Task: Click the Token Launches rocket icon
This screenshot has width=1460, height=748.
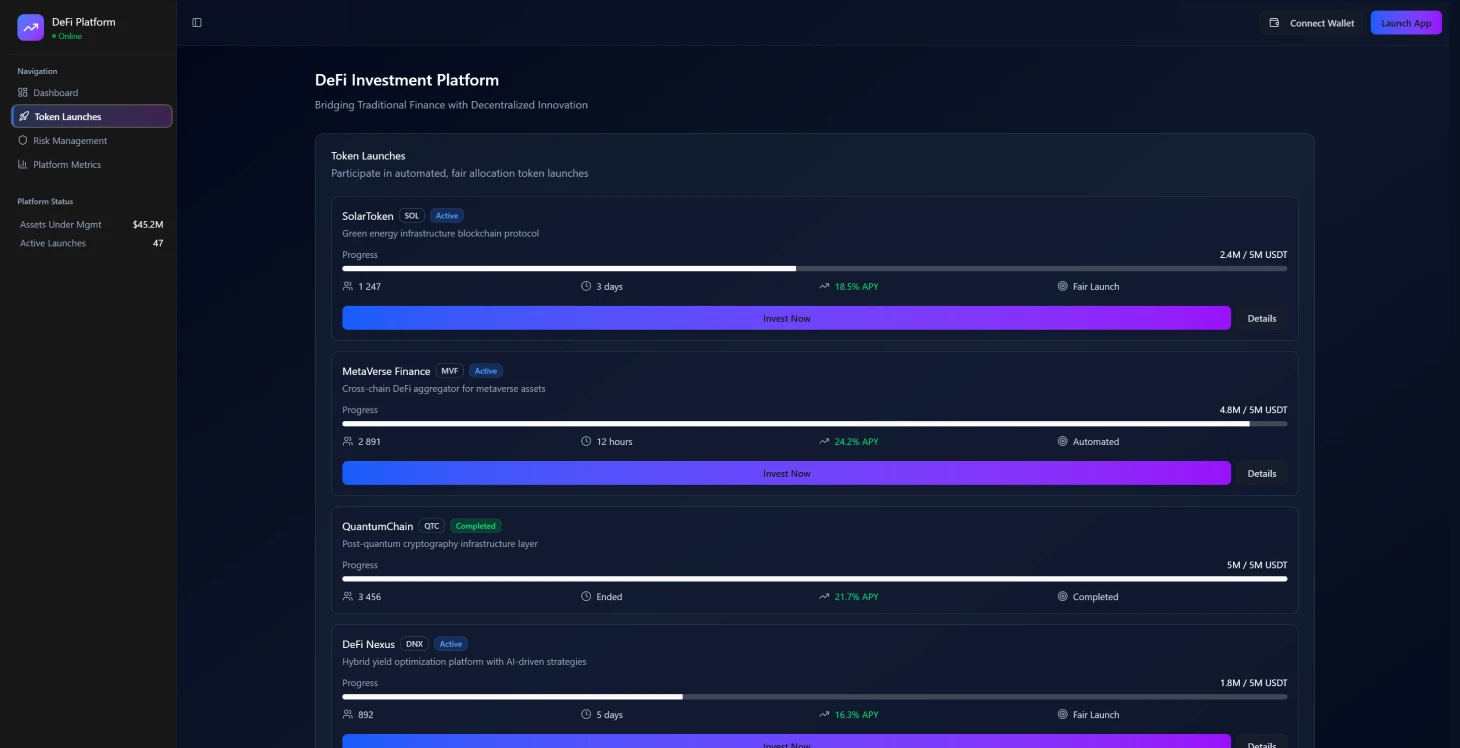Action: [x=23, y=116]
